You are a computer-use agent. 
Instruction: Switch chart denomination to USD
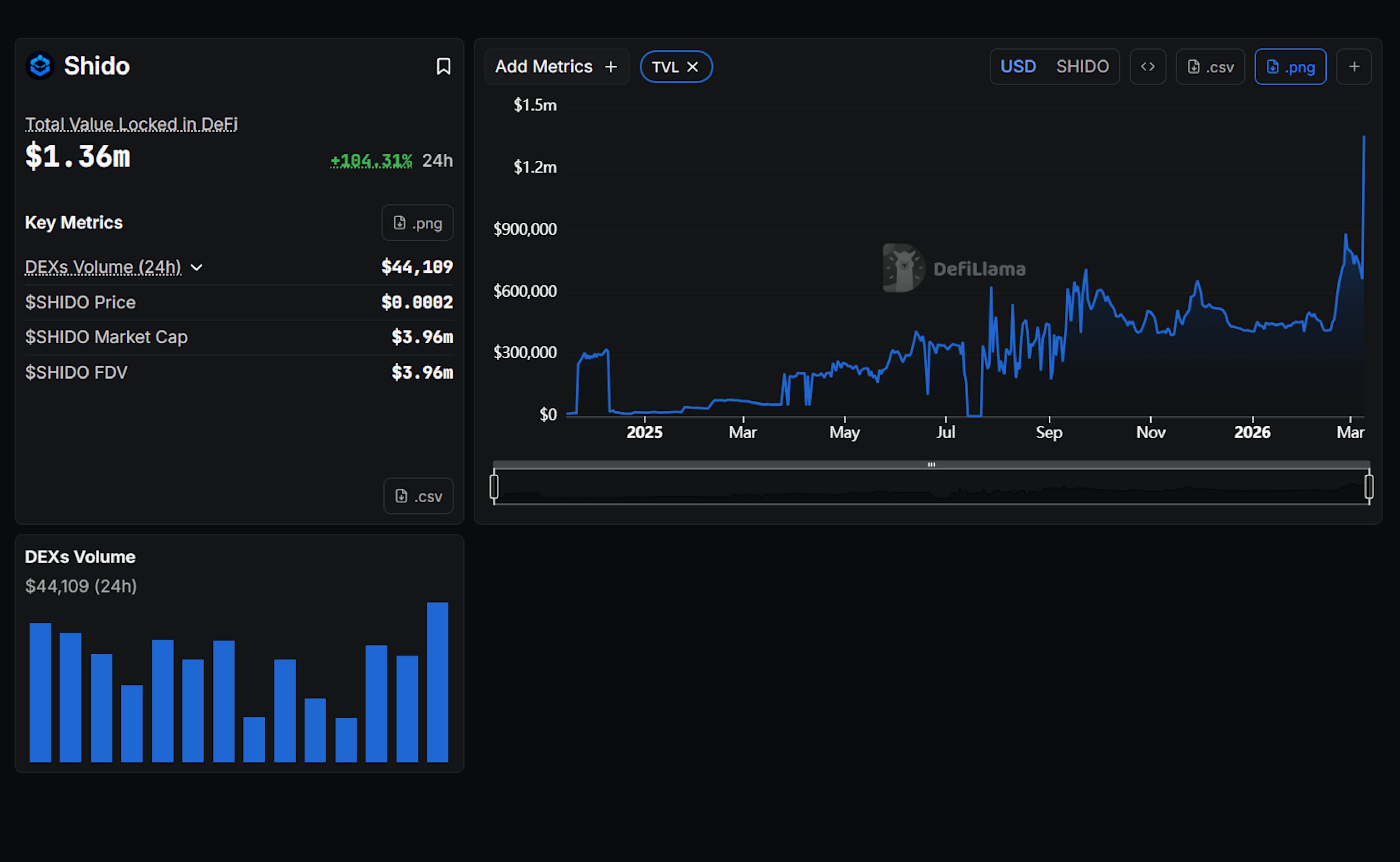(x=1018, y=67)
